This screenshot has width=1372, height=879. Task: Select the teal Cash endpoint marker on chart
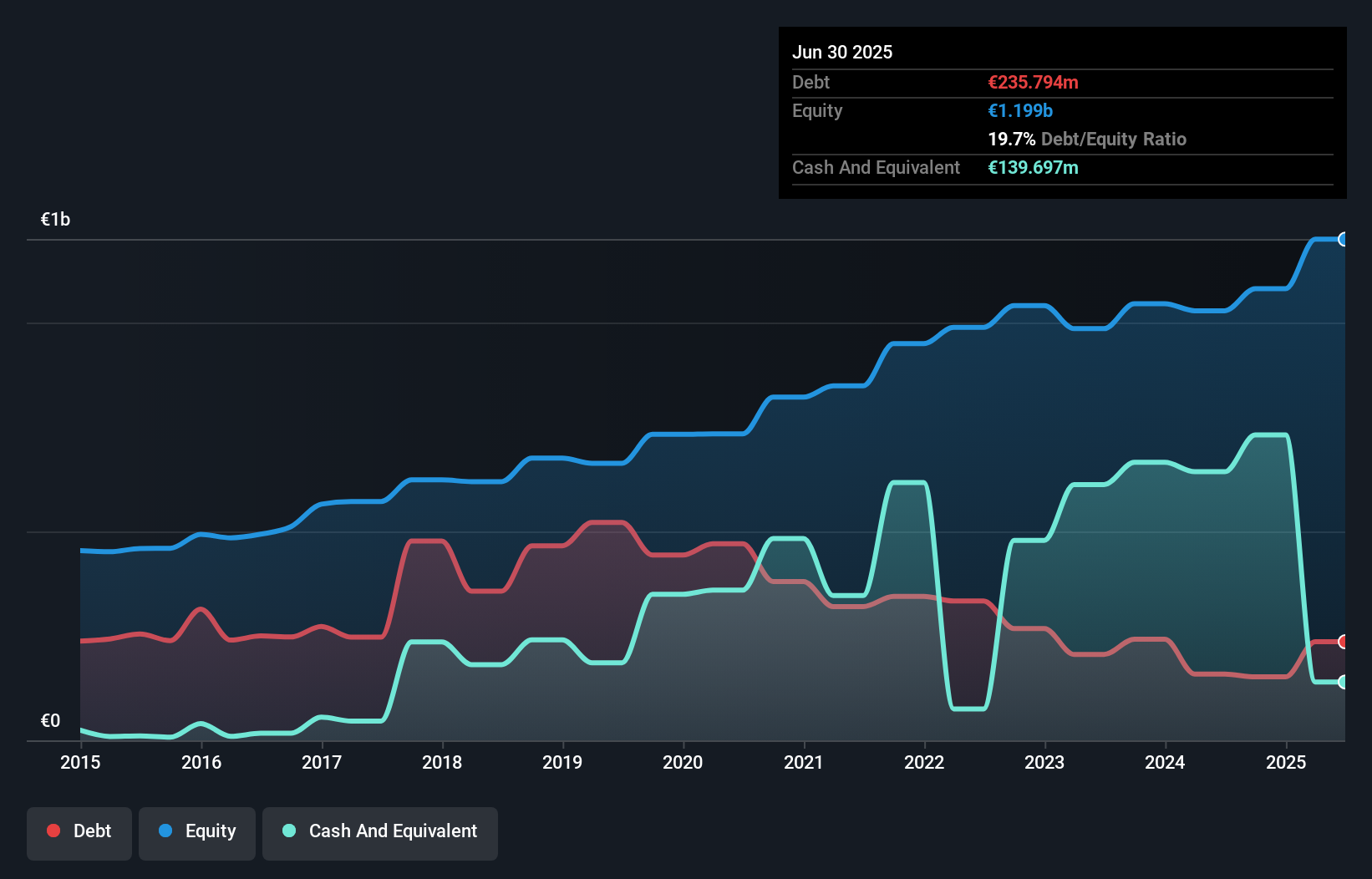pyautogui.click(x=1344, y=682)
